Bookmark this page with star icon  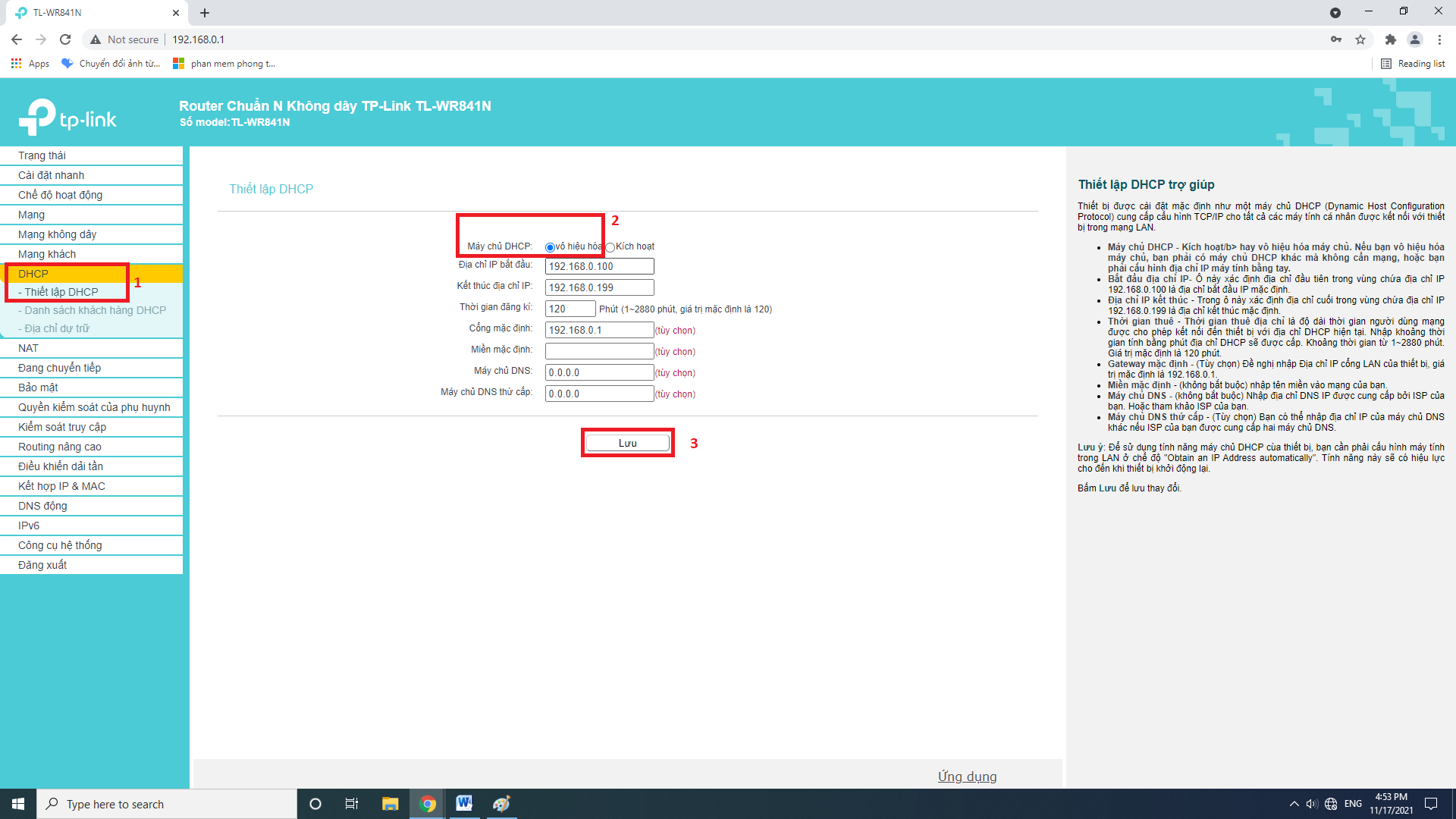1360,39
